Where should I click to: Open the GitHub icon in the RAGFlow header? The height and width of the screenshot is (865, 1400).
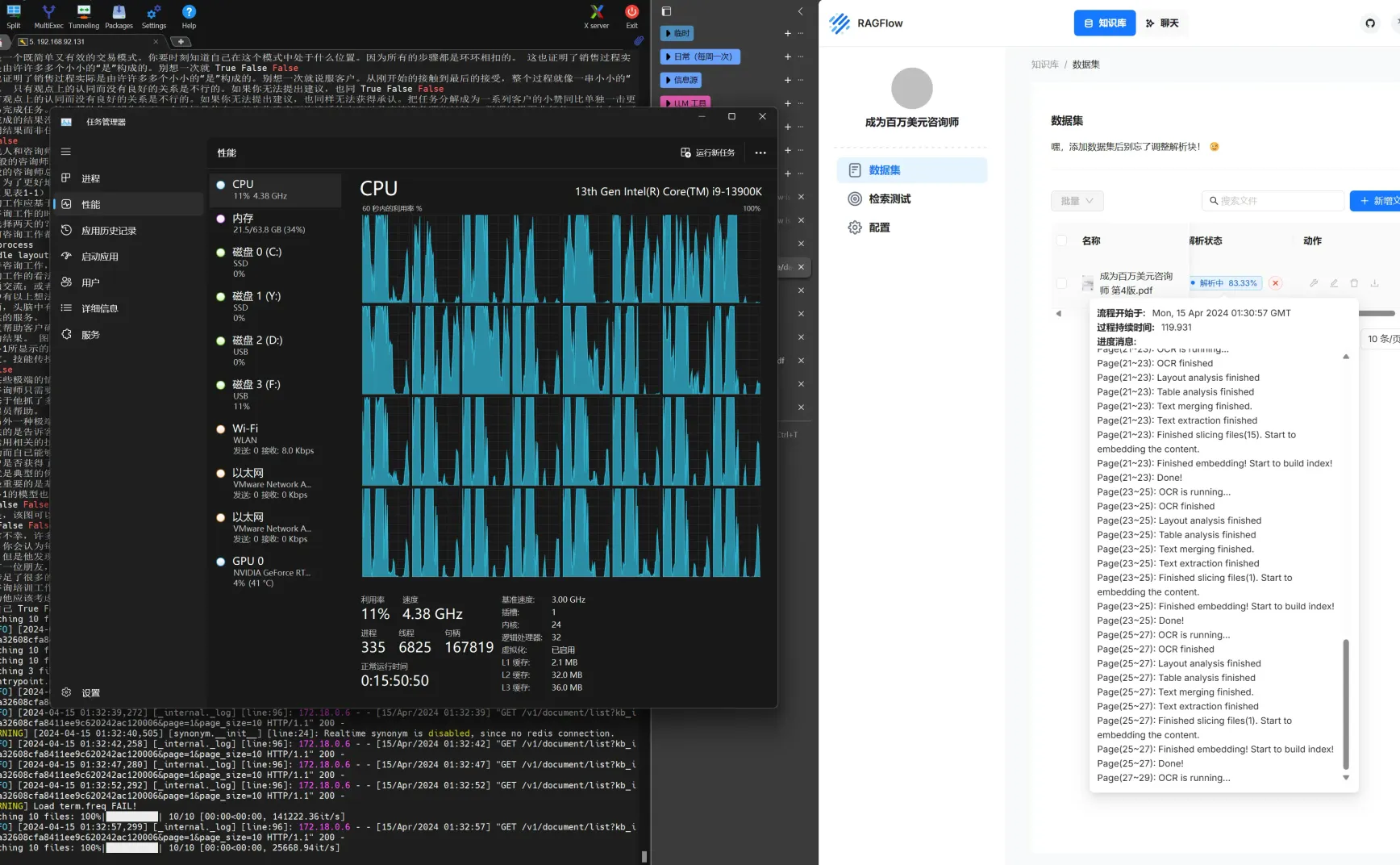click(1370, 23)
